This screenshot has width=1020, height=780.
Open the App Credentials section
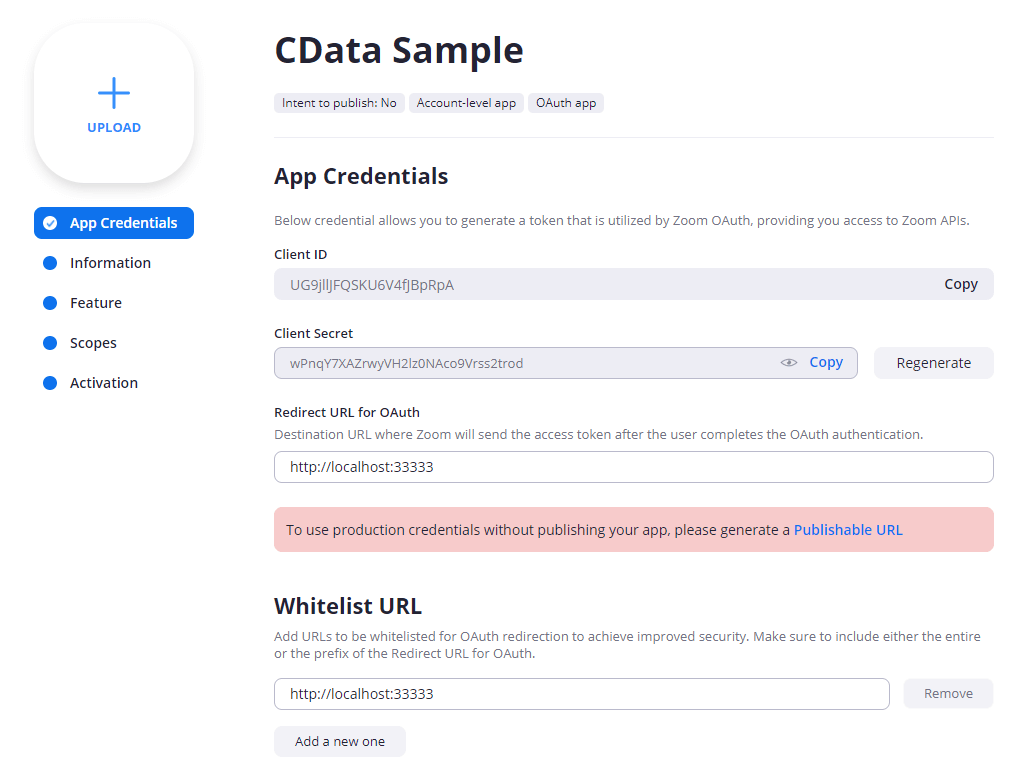[x=123, y=223]
